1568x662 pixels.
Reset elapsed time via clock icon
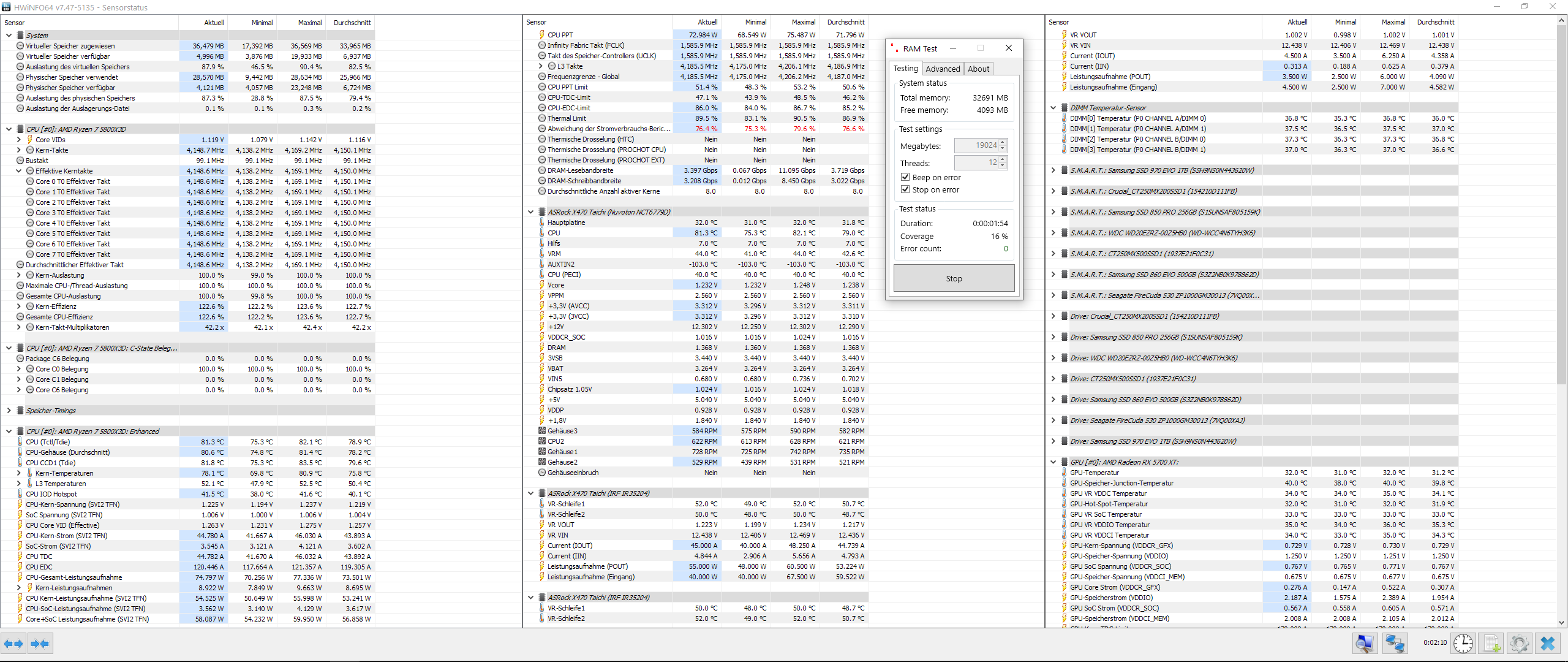click(1463, 644)
